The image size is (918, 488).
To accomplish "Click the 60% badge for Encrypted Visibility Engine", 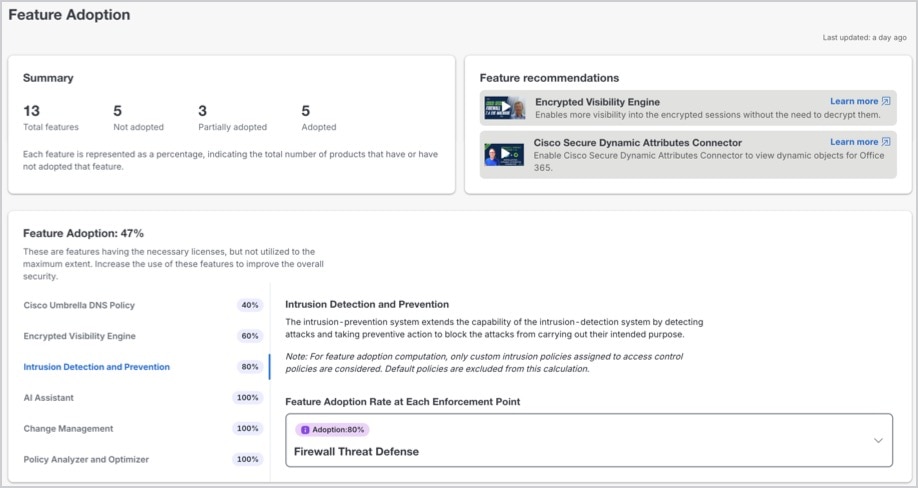I will pyautogui.click(x=250, y=336).
